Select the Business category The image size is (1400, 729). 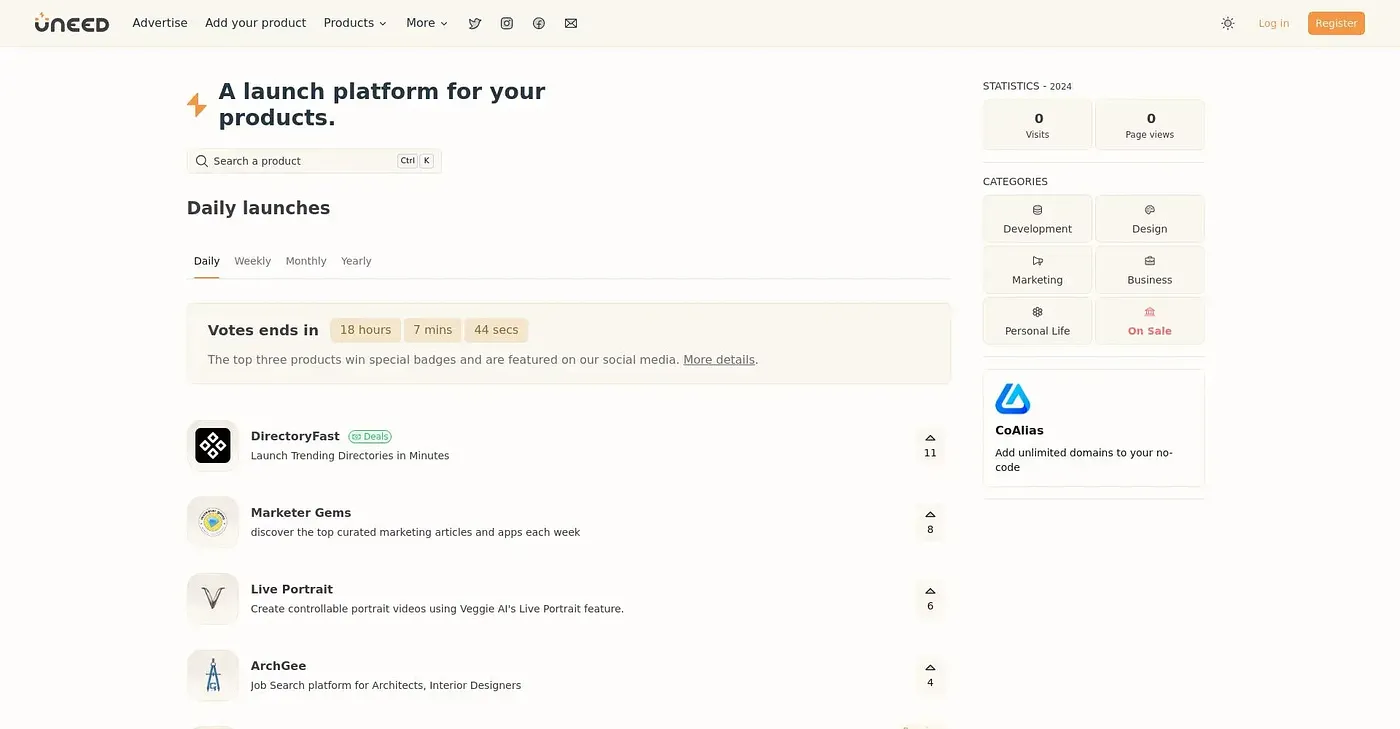click(1150, 270)
